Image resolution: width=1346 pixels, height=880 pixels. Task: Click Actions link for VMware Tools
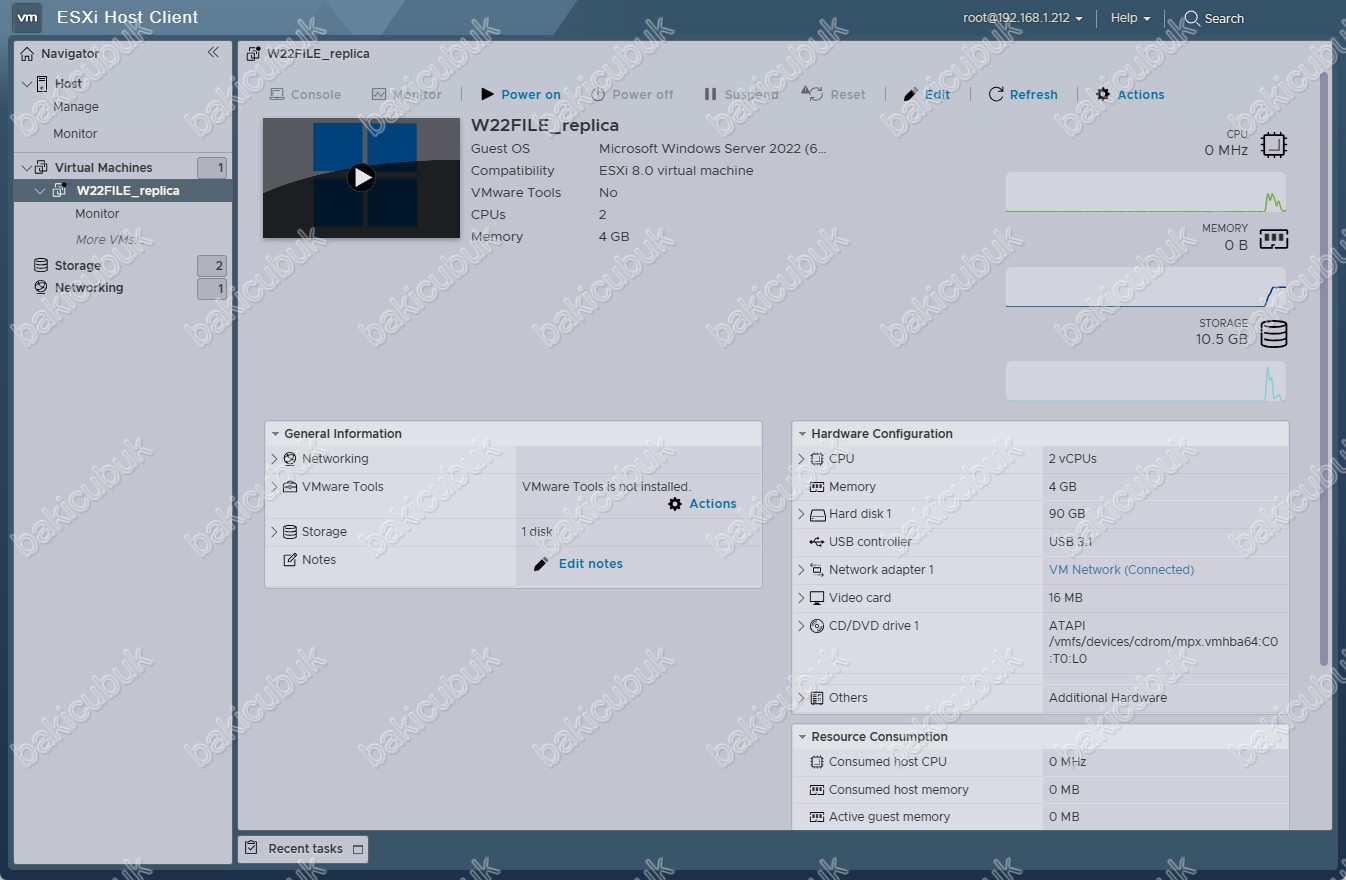pyautogui.click(x=712, y=504)
